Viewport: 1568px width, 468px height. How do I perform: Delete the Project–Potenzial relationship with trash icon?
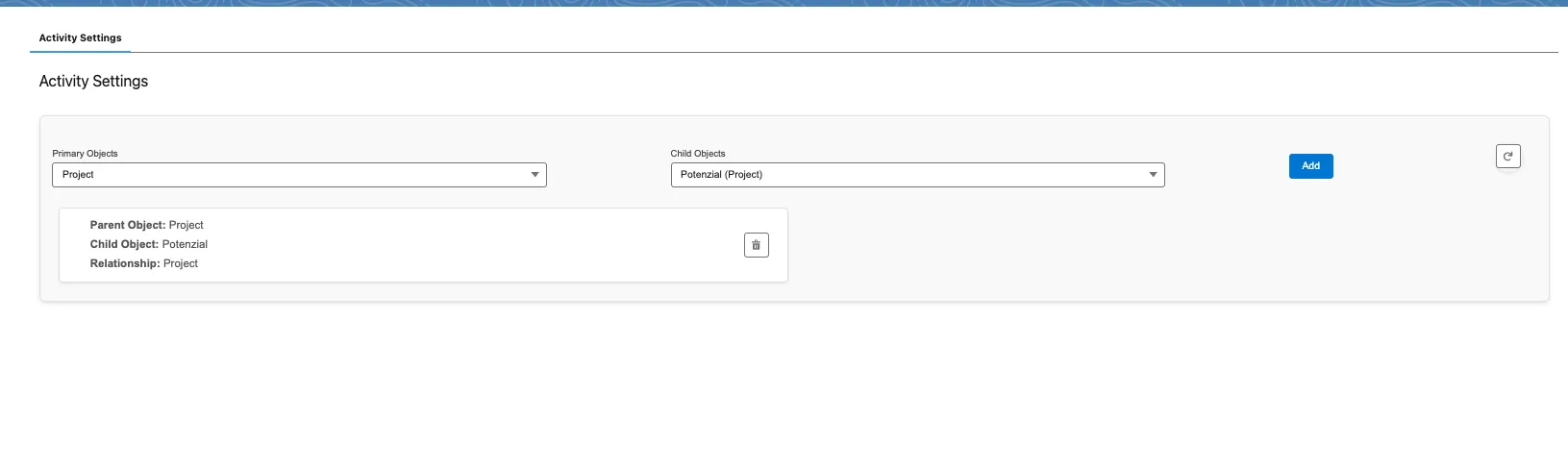(756, 245)
